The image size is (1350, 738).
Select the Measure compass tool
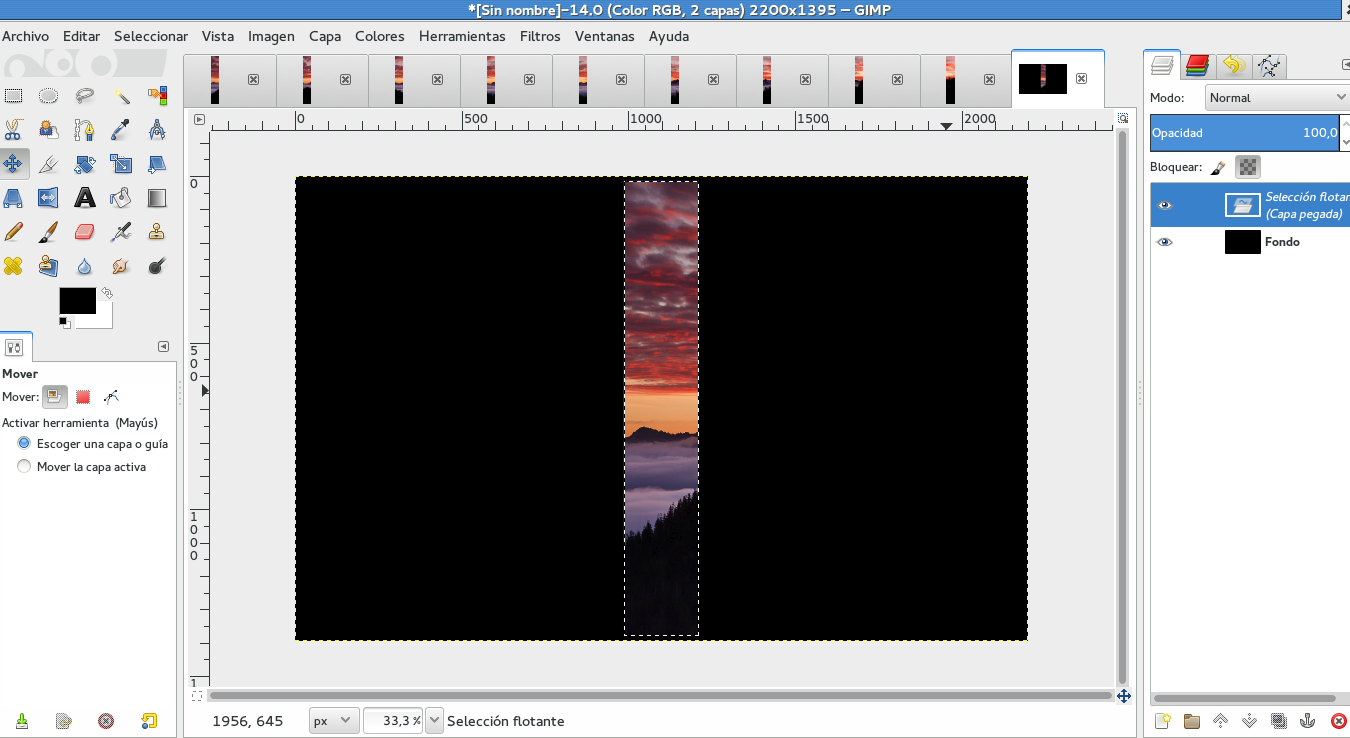point(157,130)
